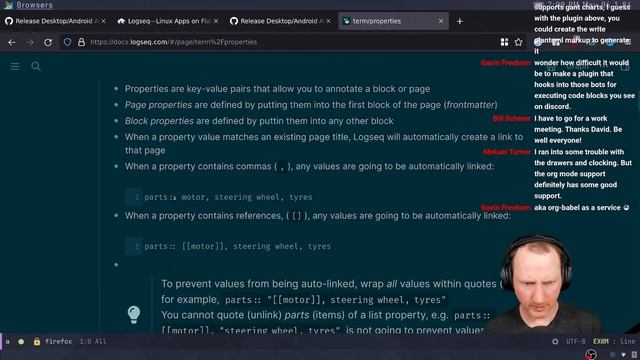640x360 pixels.
Task: Open the Logseq left sidebar hamburger menu
Action: pos(15,66)
